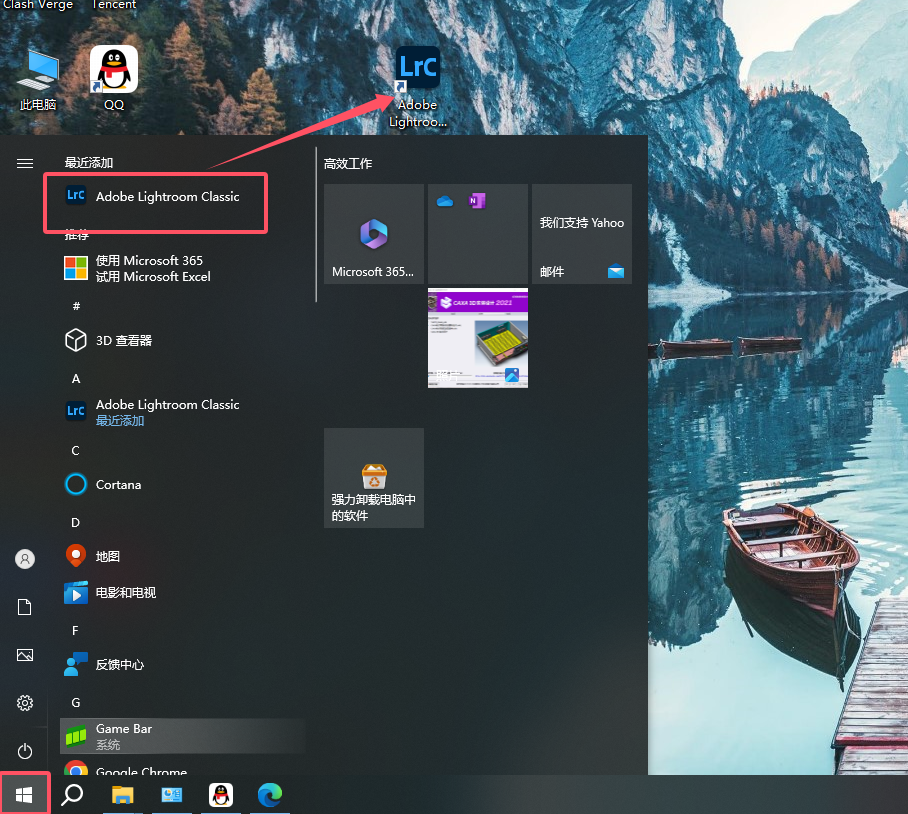
Task: Open the 邮件 mail tile
Action: tap(582, 234)
